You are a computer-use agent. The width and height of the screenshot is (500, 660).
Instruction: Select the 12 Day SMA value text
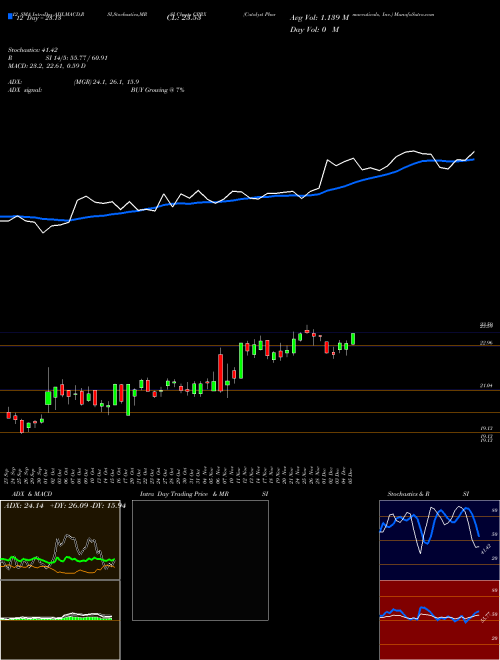pos(38,18)
